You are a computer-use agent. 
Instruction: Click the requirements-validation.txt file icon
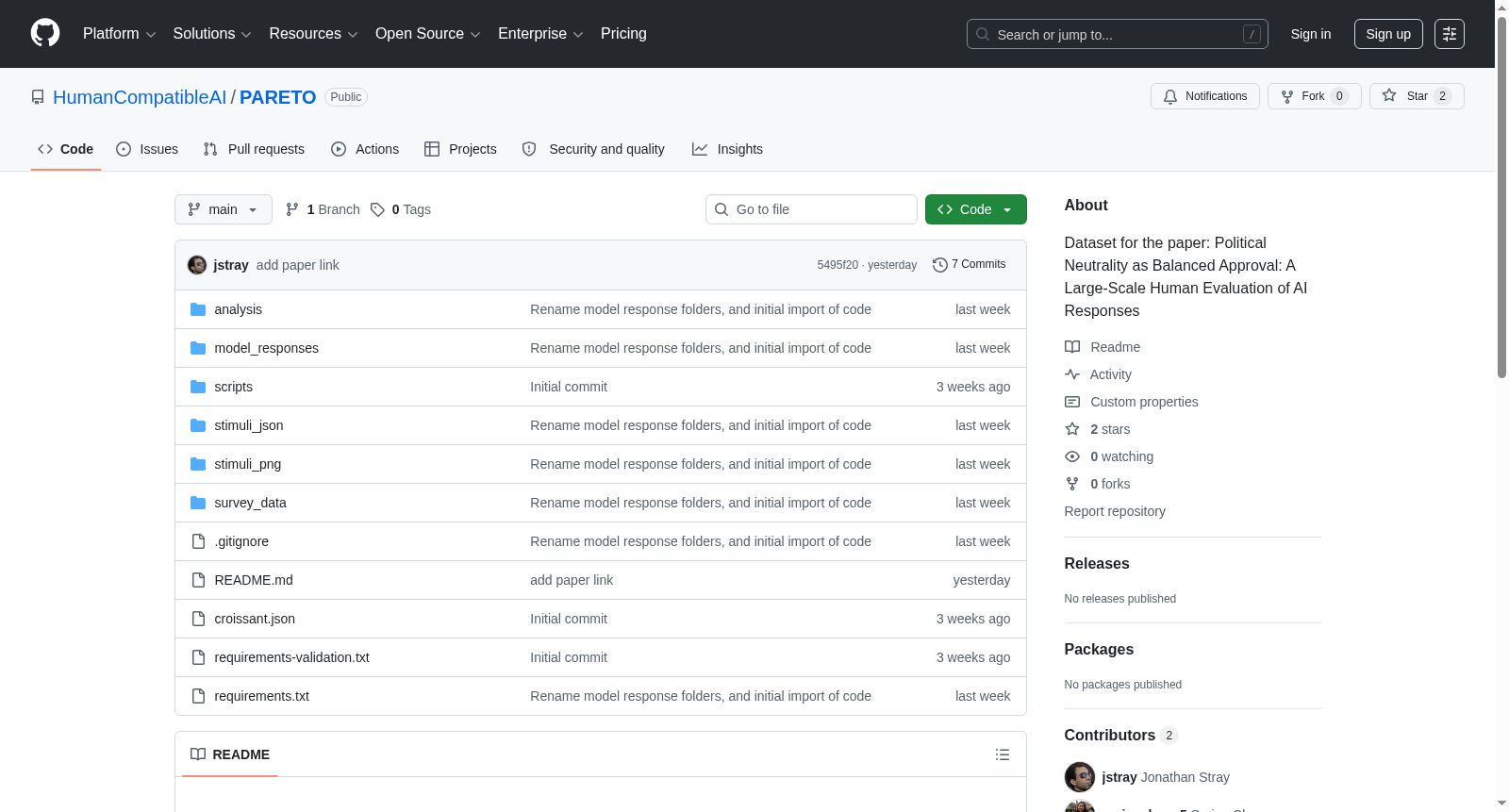click(198, 657)
